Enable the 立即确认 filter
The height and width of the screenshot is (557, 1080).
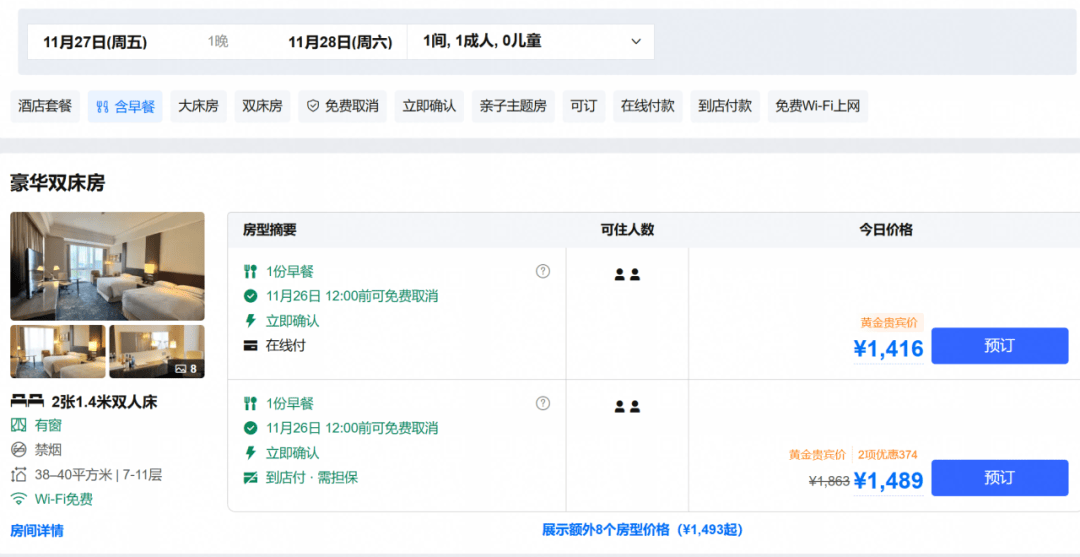pos(429,107)
